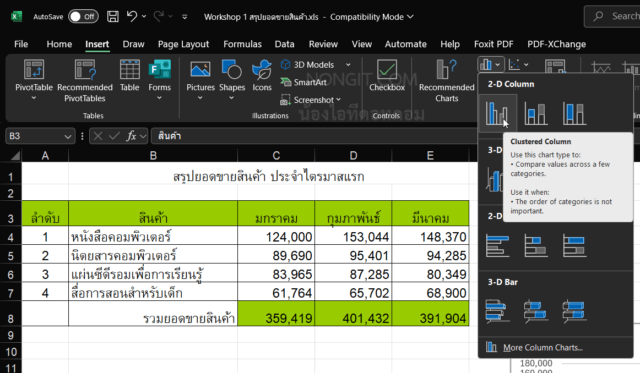Click the Insert Column or Bar Chart button
The width and height of the screenshot is (640, 373).
pyautogui.click(x=486, y=64)
